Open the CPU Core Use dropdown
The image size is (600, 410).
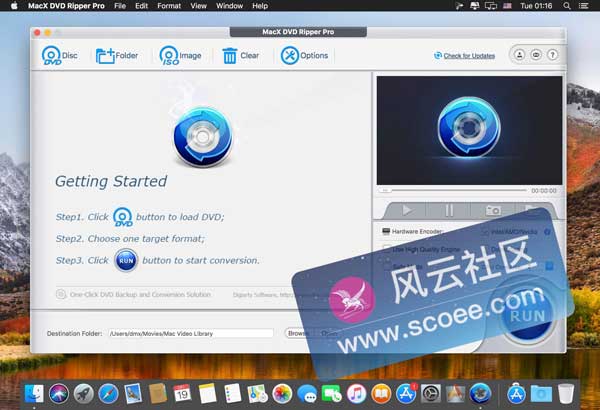click(x=549, y=266)
